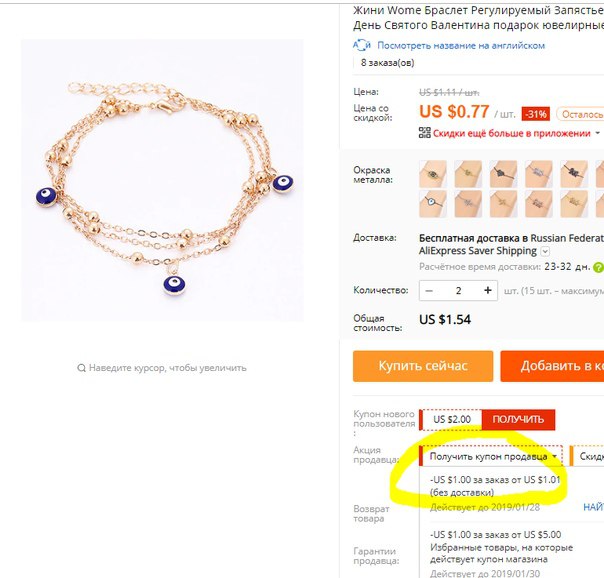Select the black heart bracelet variant thumbnail
This screenshot has height=578, width=604.
[x=503, y=174]
